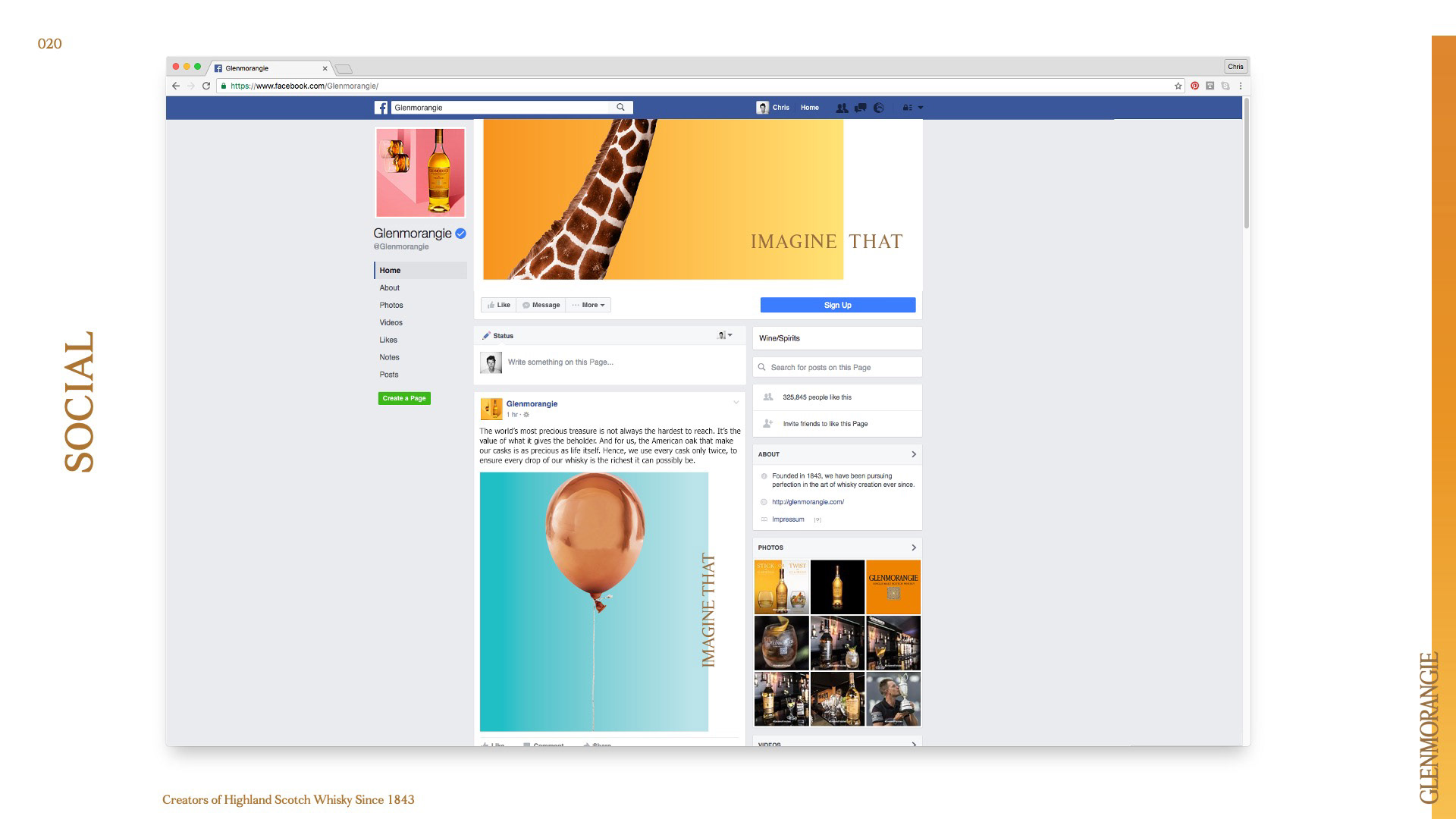This screenshot has height=819, width=1456.
Task: Select the About item in page sidebar
Action: (390, 287)
